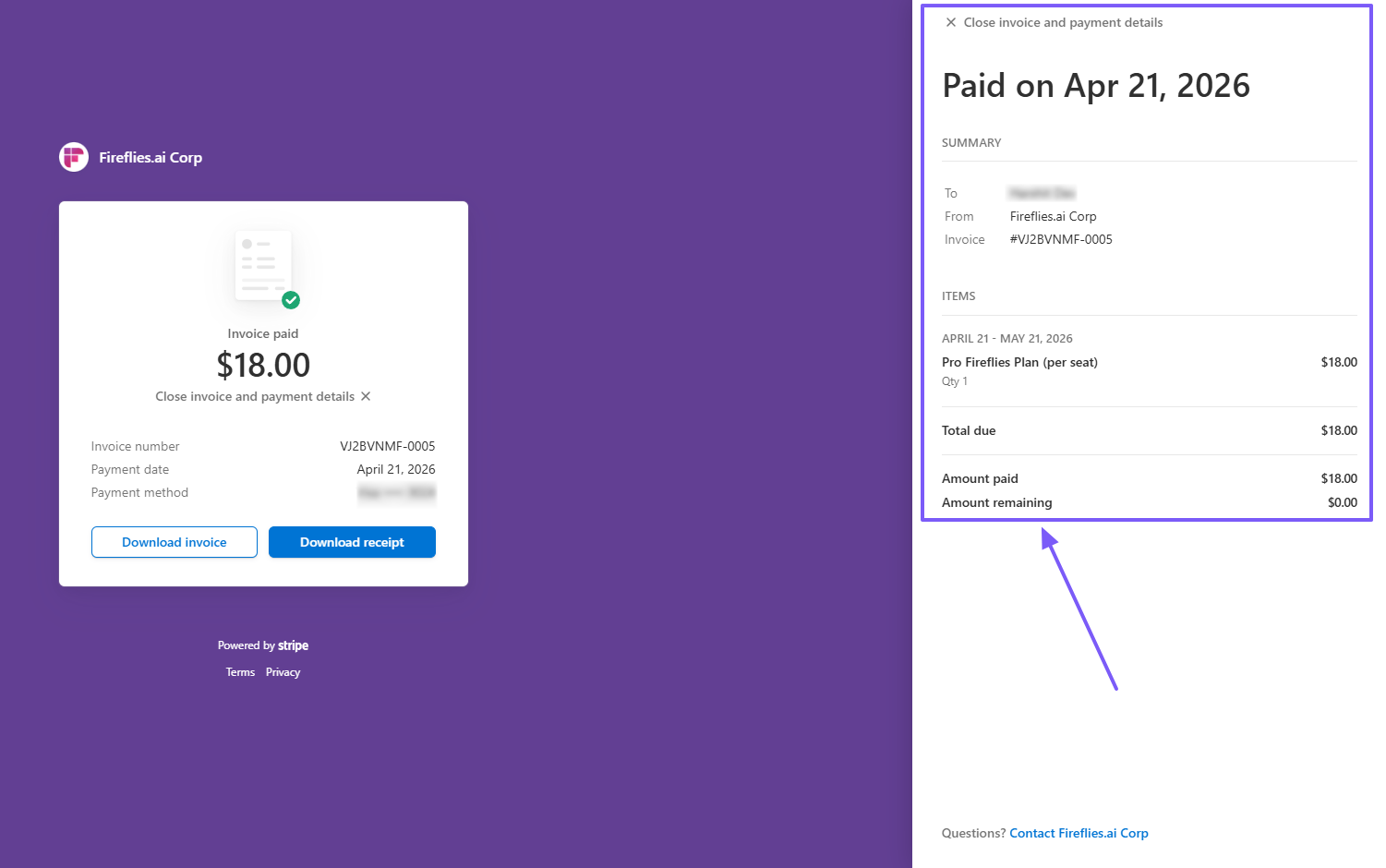Click the Download invoice button
The image size is (1386, 868).
pos(175,542)
